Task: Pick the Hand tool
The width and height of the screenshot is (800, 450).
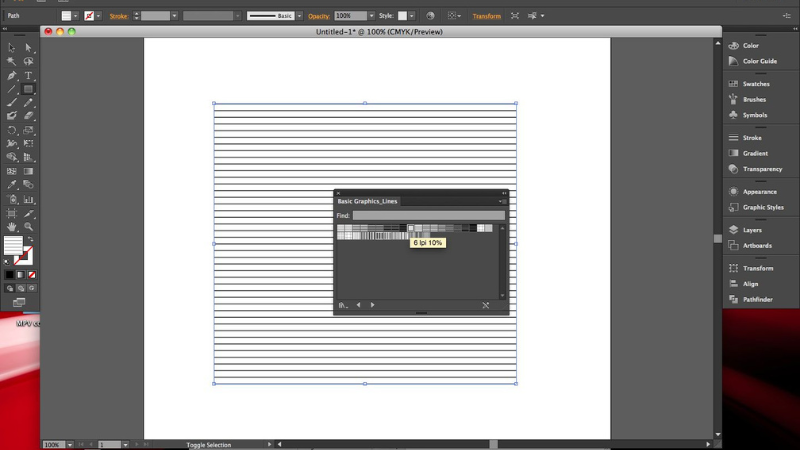Action: [x=12, y=227]
